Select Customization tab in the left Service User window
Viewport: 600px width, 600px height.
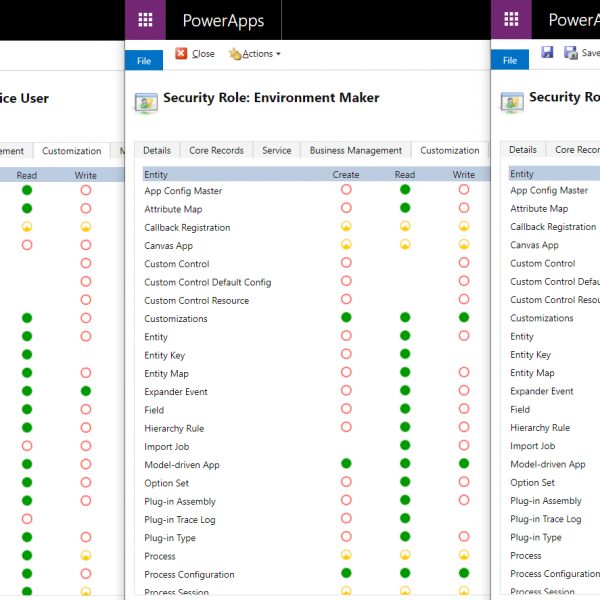(72, 151)
